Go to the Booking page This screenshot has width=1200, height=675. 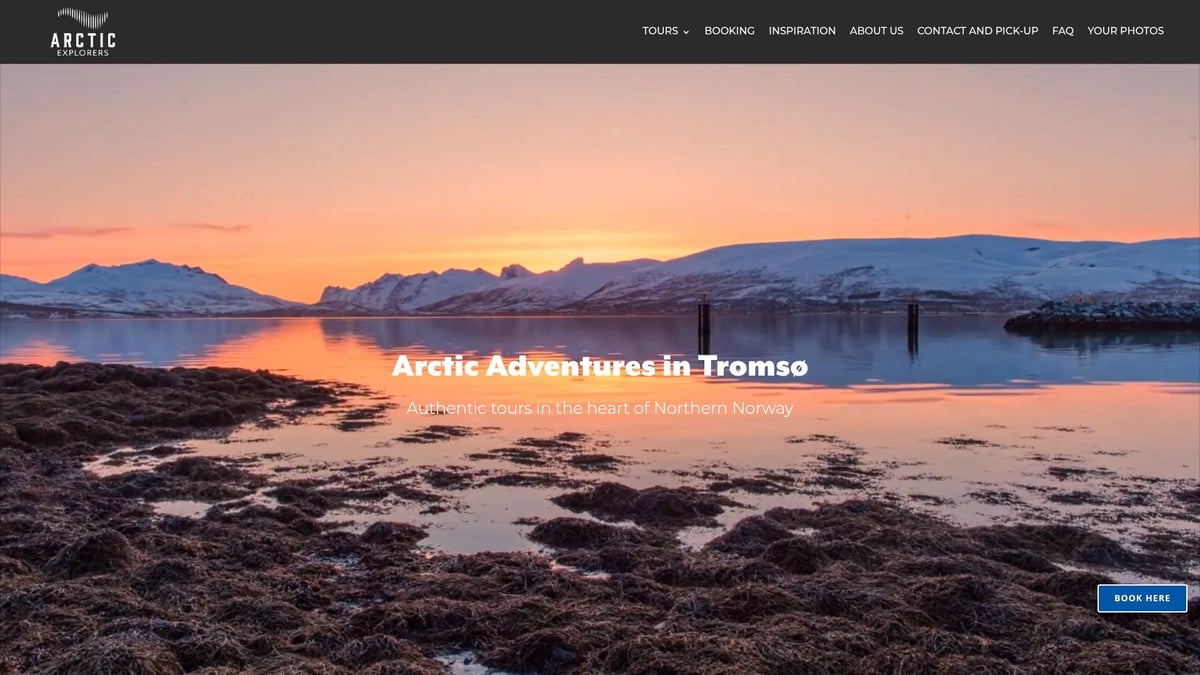pyautogui.click(x=729, y=31)
